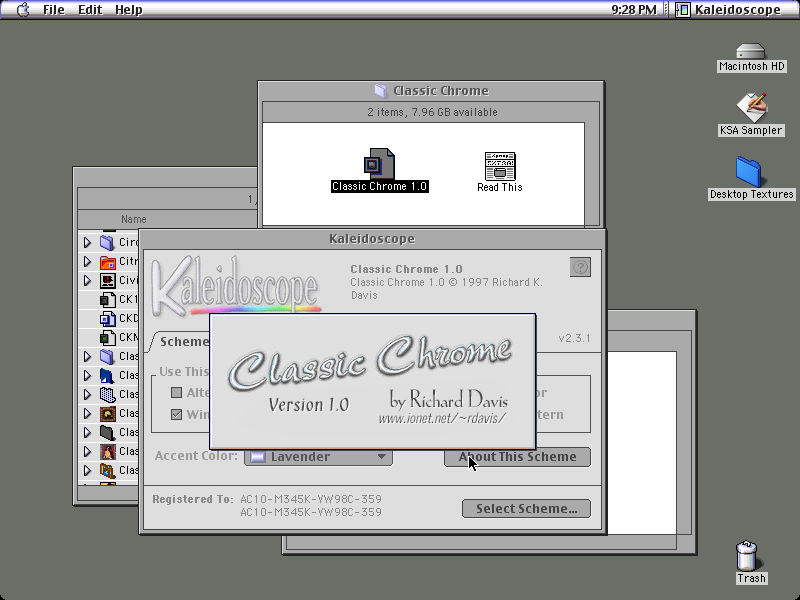Click the Name column header in list window
The height and width of the screenshot is (600, 800).
click(x=134, y=219)
